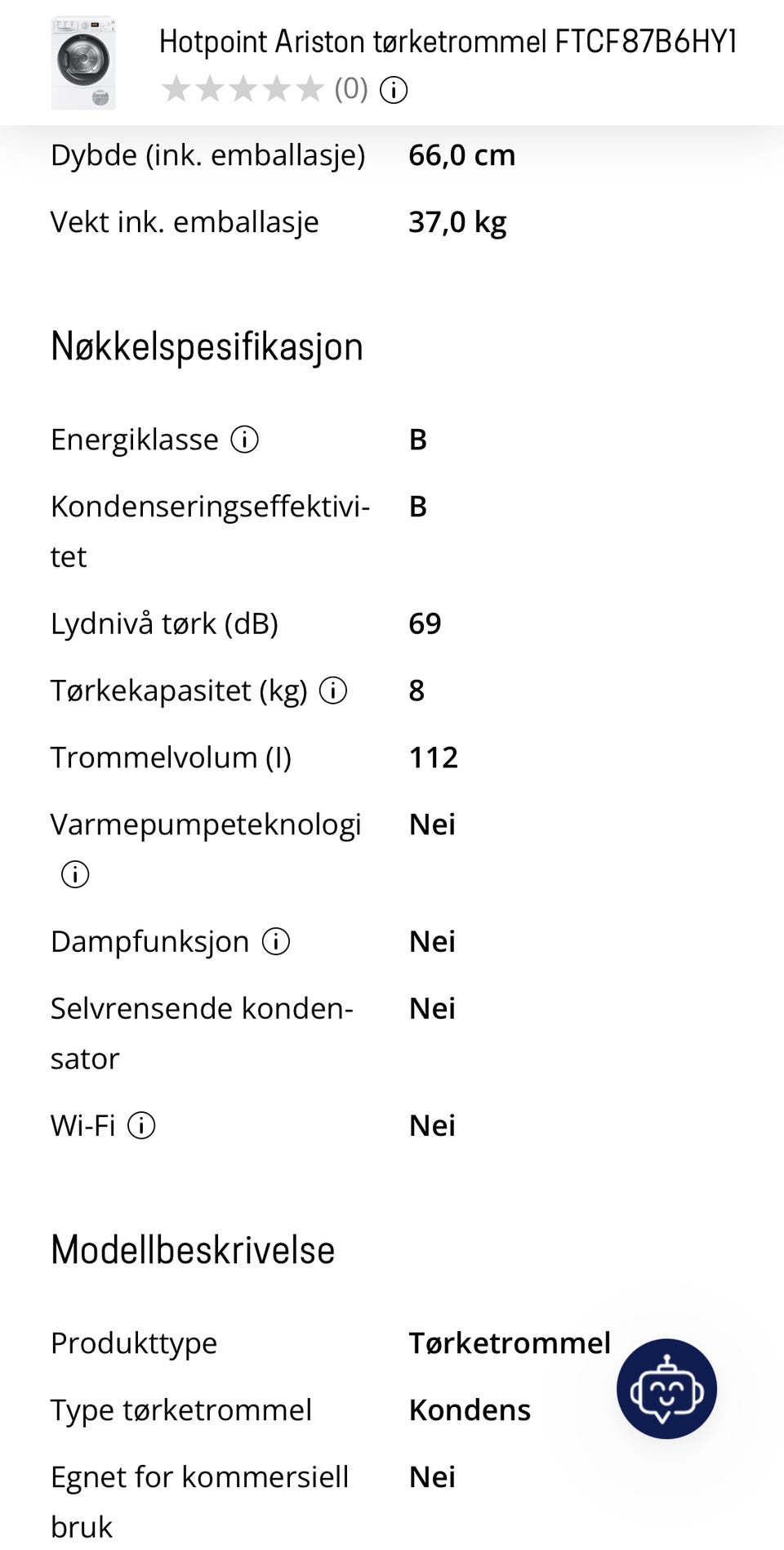Click the info icon next to Energiklasse

pos(244,440)
